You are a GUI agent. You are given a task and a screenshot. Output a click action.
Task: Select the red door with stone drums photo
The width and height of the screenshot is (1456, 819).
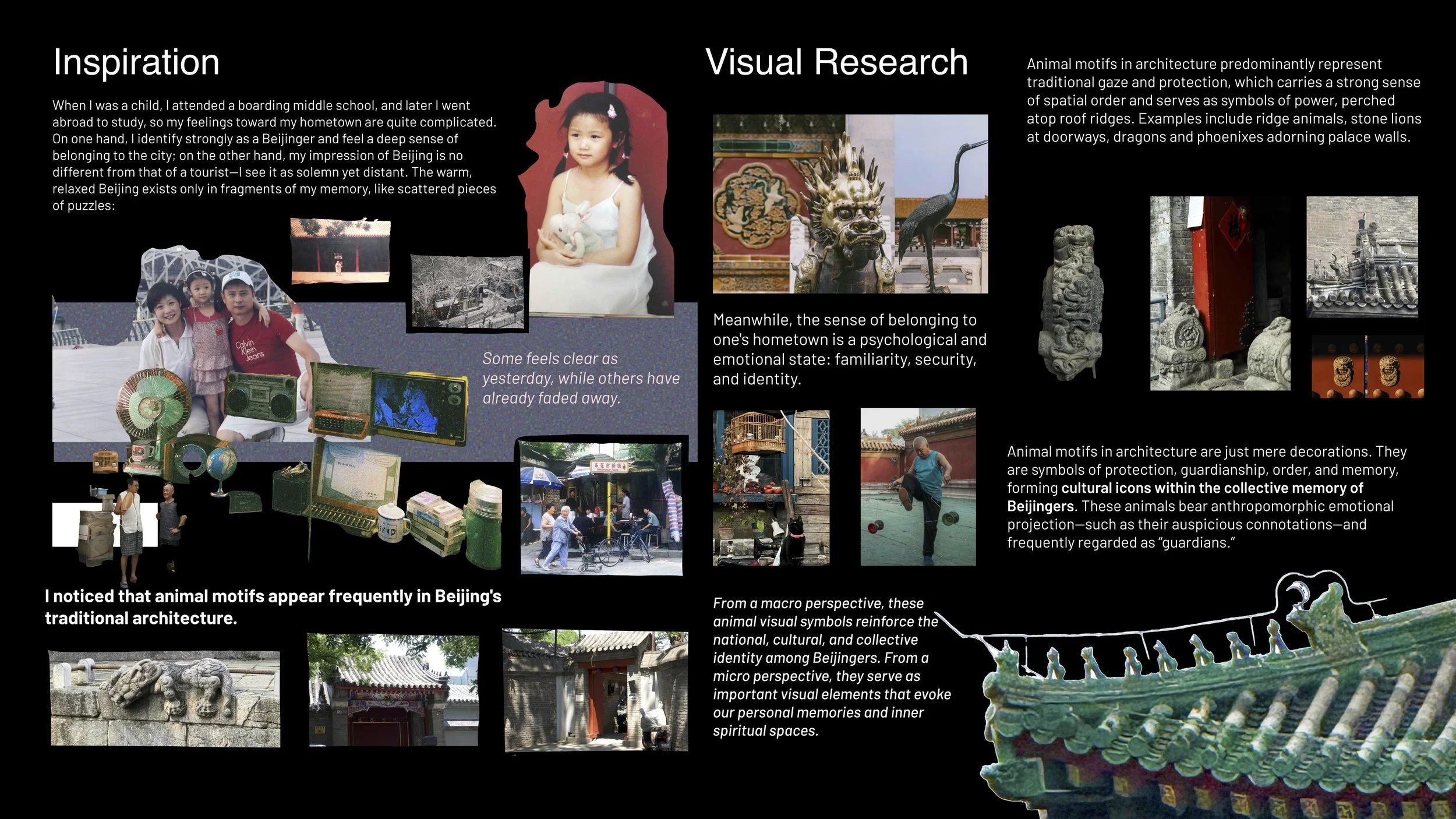coord(1220,293)
